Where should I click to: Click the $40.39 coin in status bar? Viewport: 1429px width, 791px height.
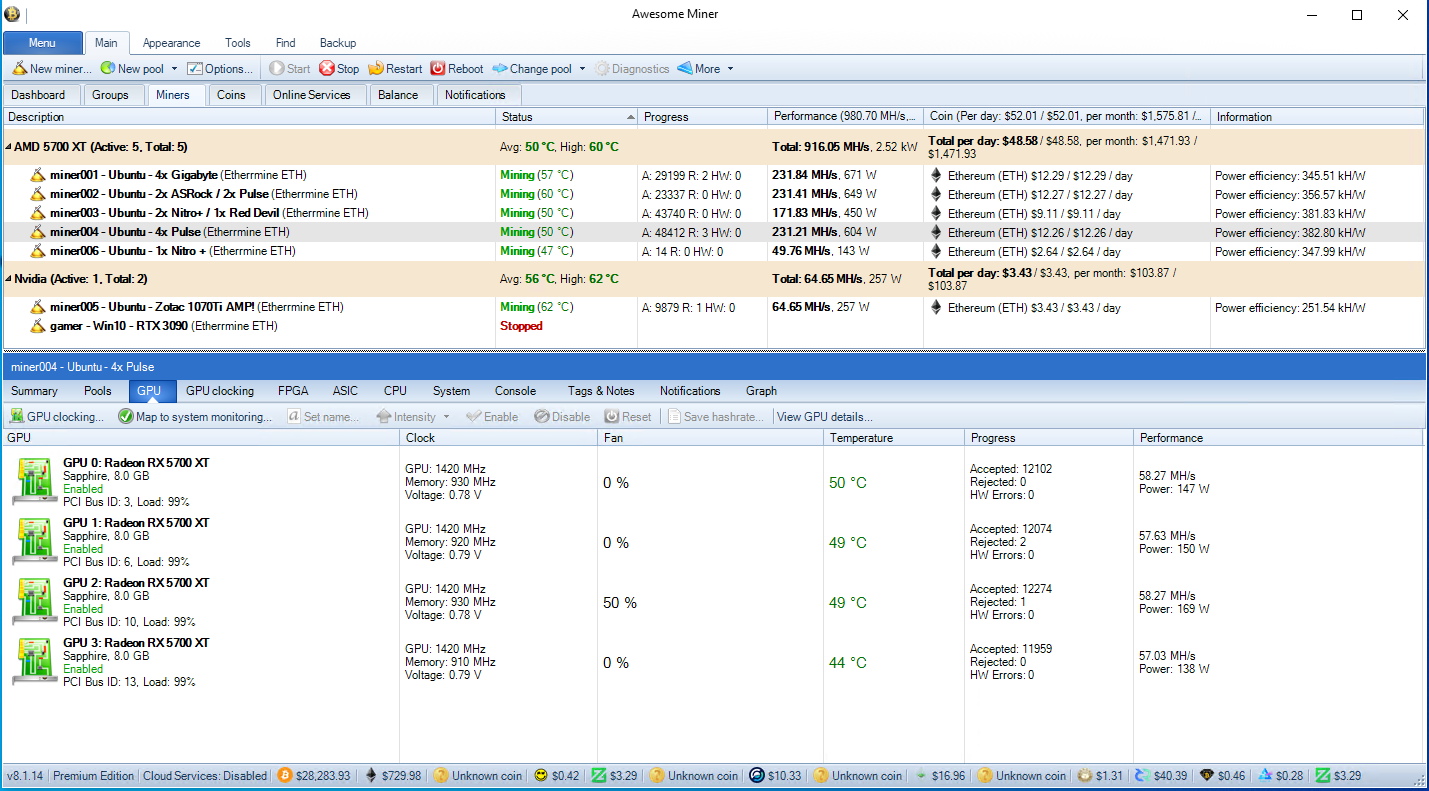[x=1160, y=775]
